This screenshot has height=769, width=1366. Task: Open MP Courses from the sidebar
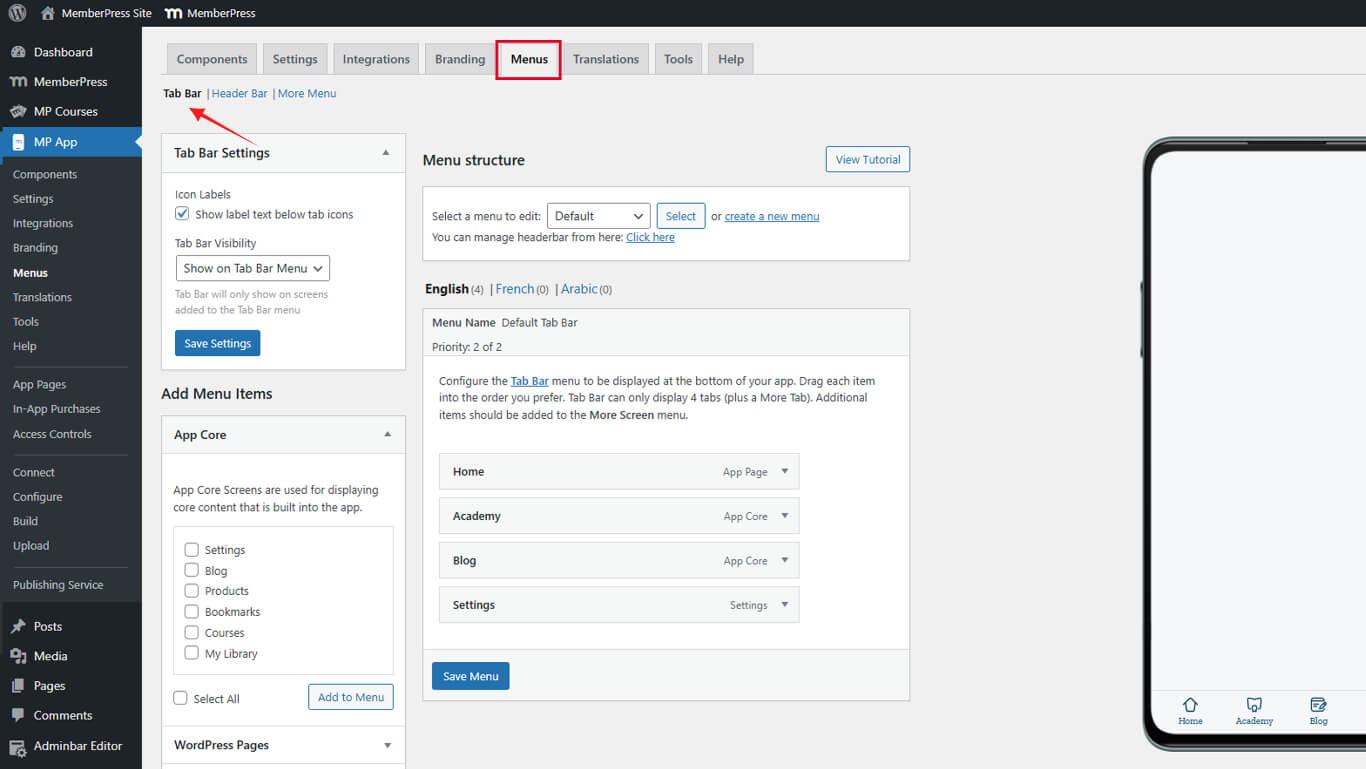(x=65, y=111)
